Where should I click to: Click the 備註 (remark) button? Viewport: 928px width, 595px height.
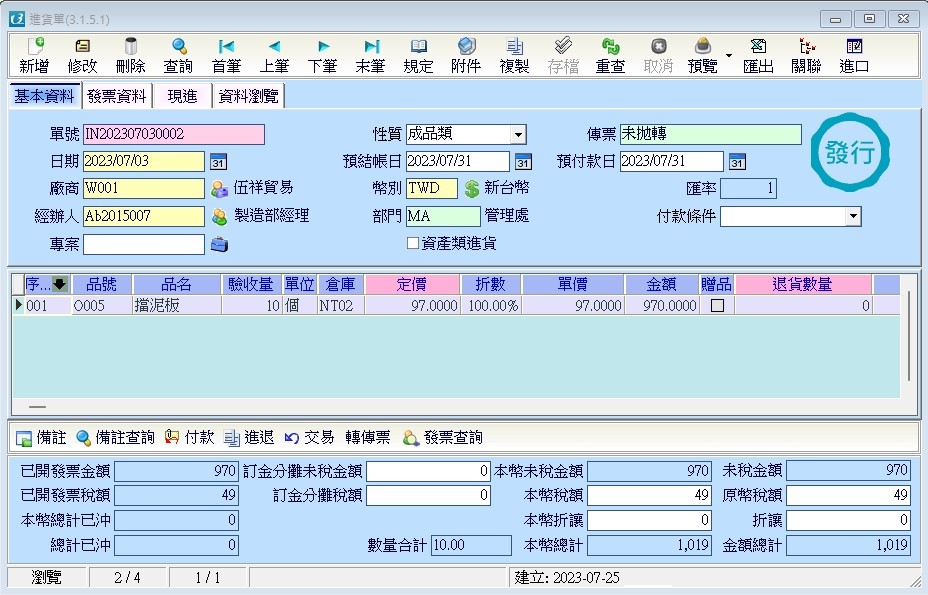pyautogui.click(x=41, y=438)
